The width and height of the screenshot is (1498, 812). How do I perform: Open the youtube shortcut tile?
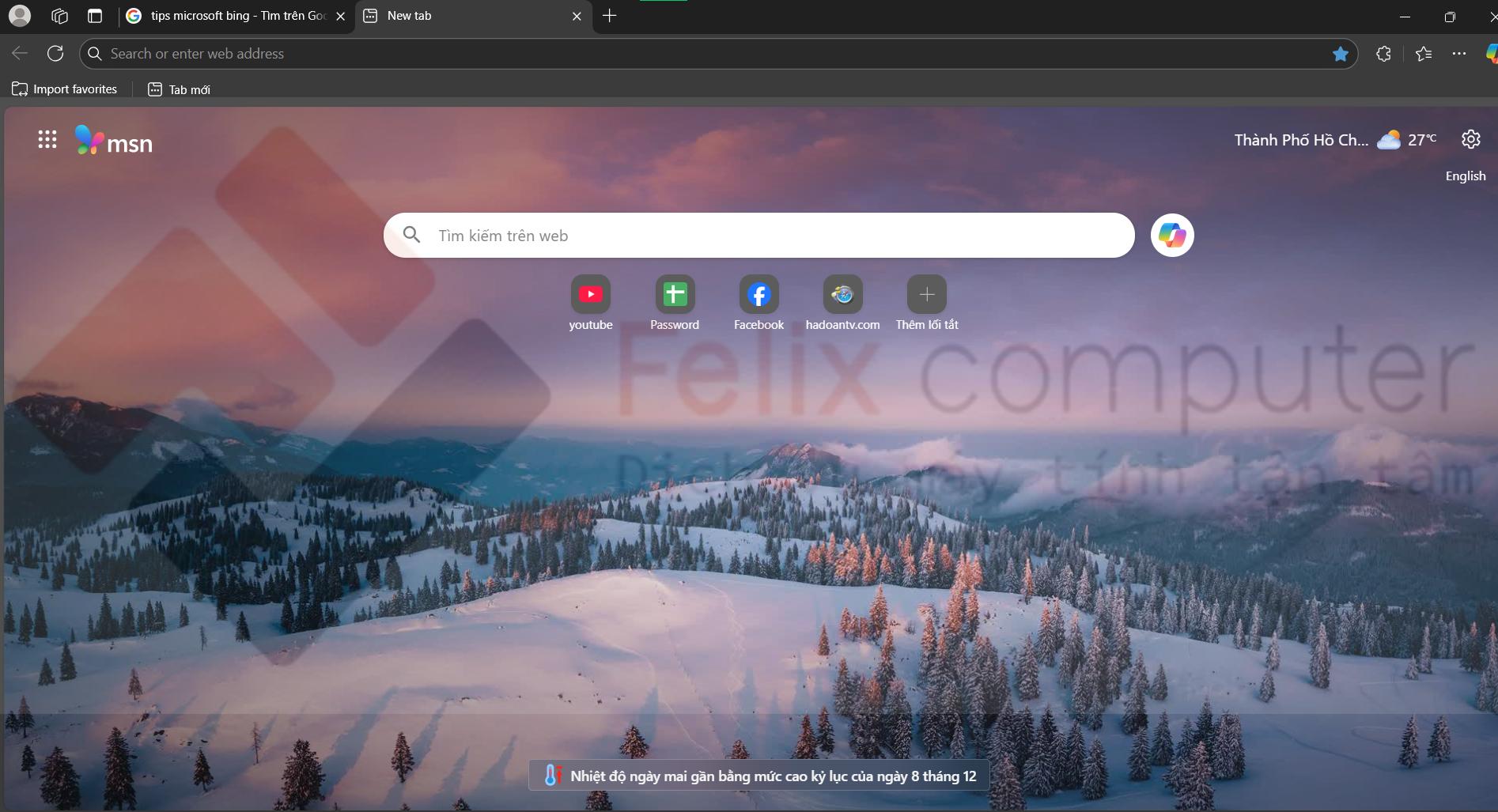pyautogui.click(x=591, y=295)
